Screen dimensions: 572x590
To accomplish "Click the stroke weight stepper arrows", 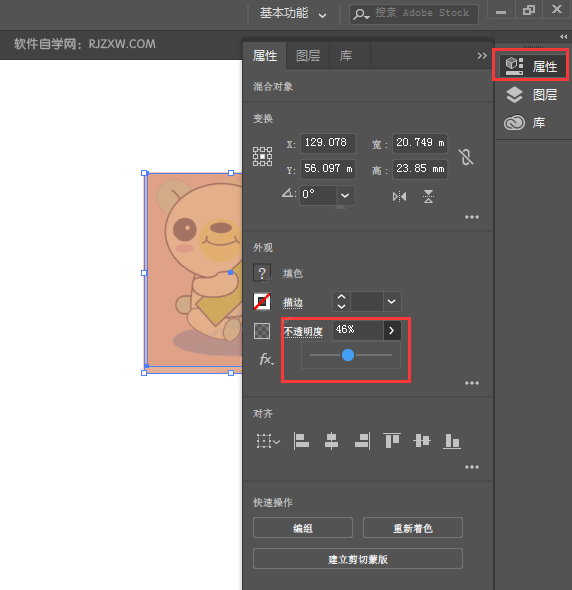I will click(x=341, y=301).
